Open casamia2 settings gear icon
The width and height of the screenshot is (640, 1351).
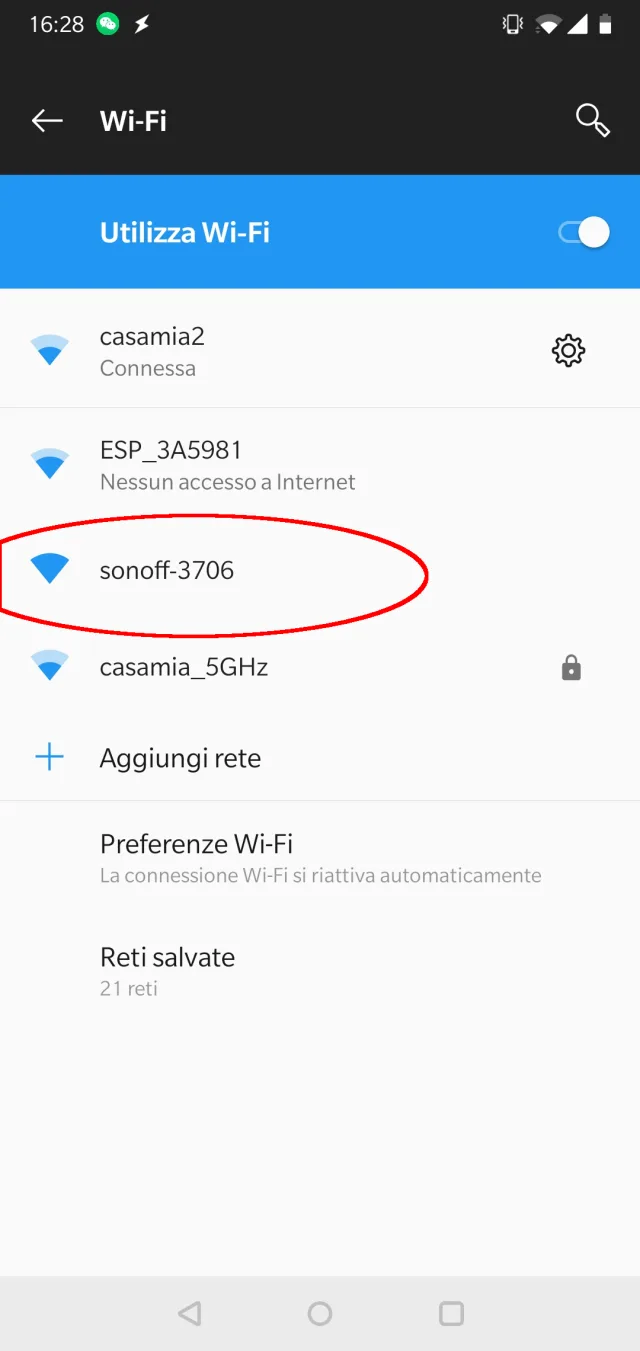pos(568,351)
